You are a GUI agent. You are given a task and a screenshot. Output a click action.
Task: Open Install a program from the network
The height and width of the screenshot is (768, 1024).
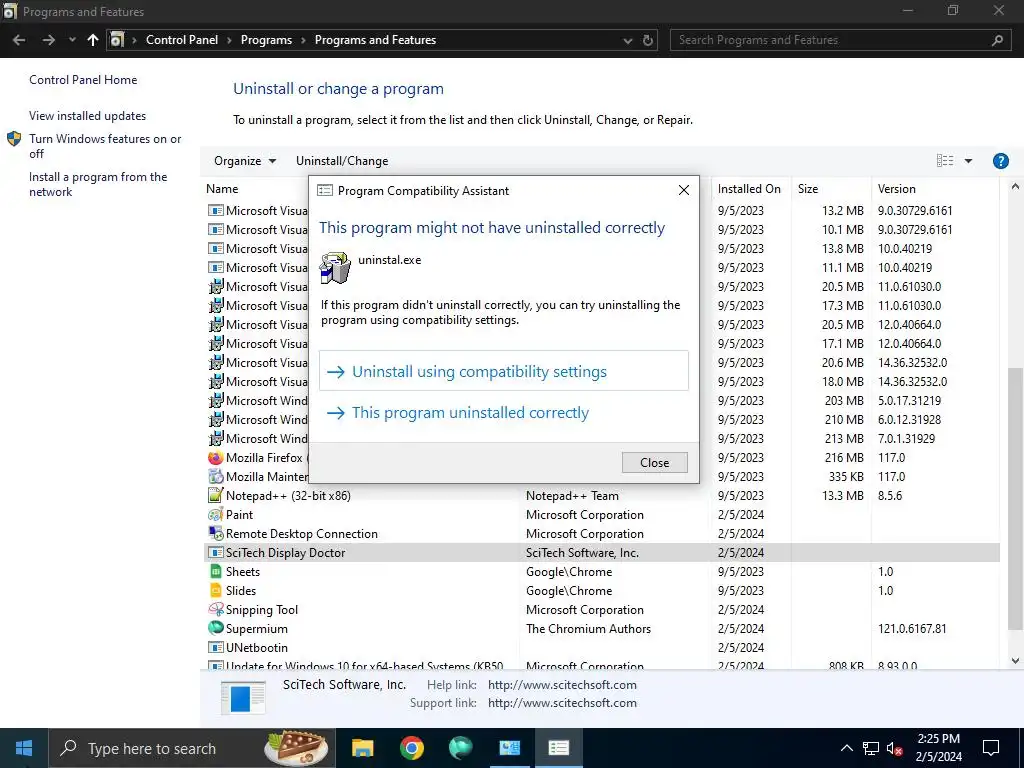tap(98, 184)
